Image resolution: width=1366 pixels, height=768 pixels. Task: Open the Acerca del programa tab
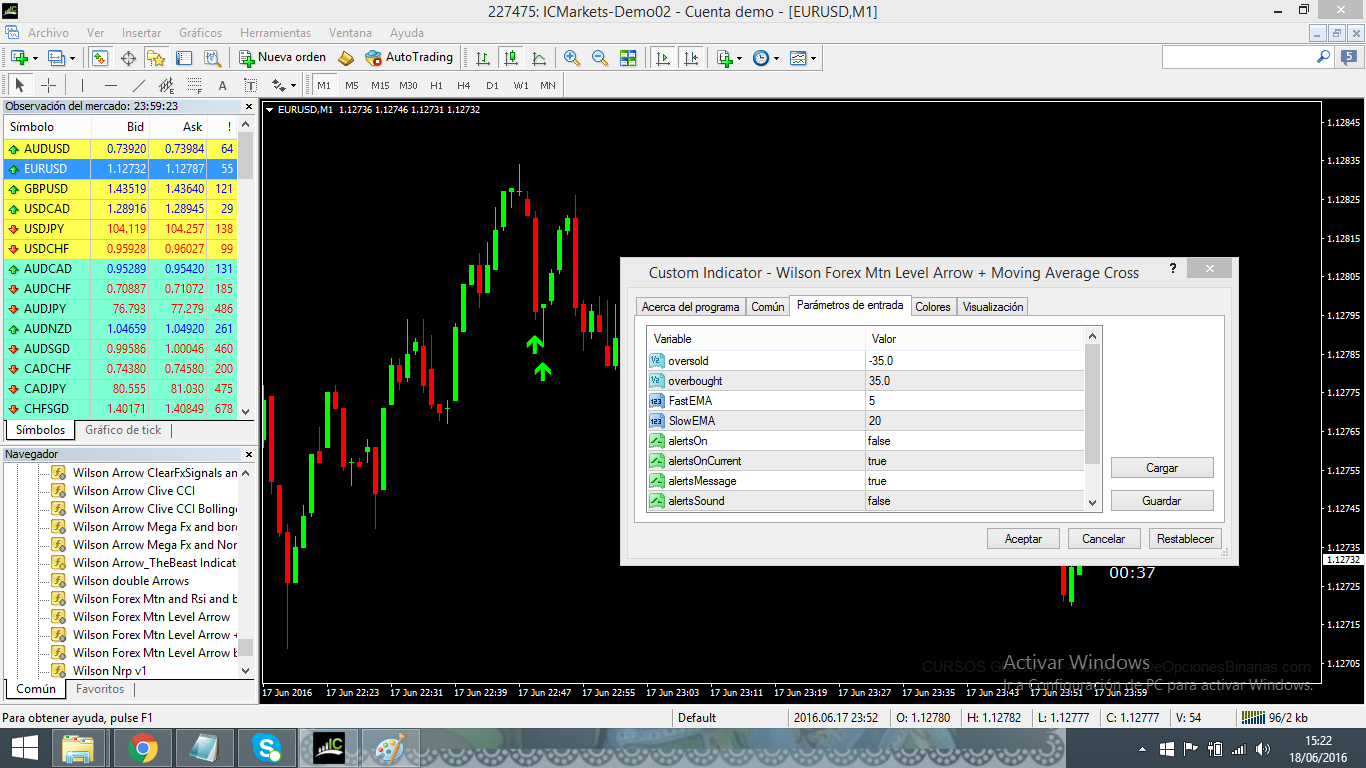(691, 307)
